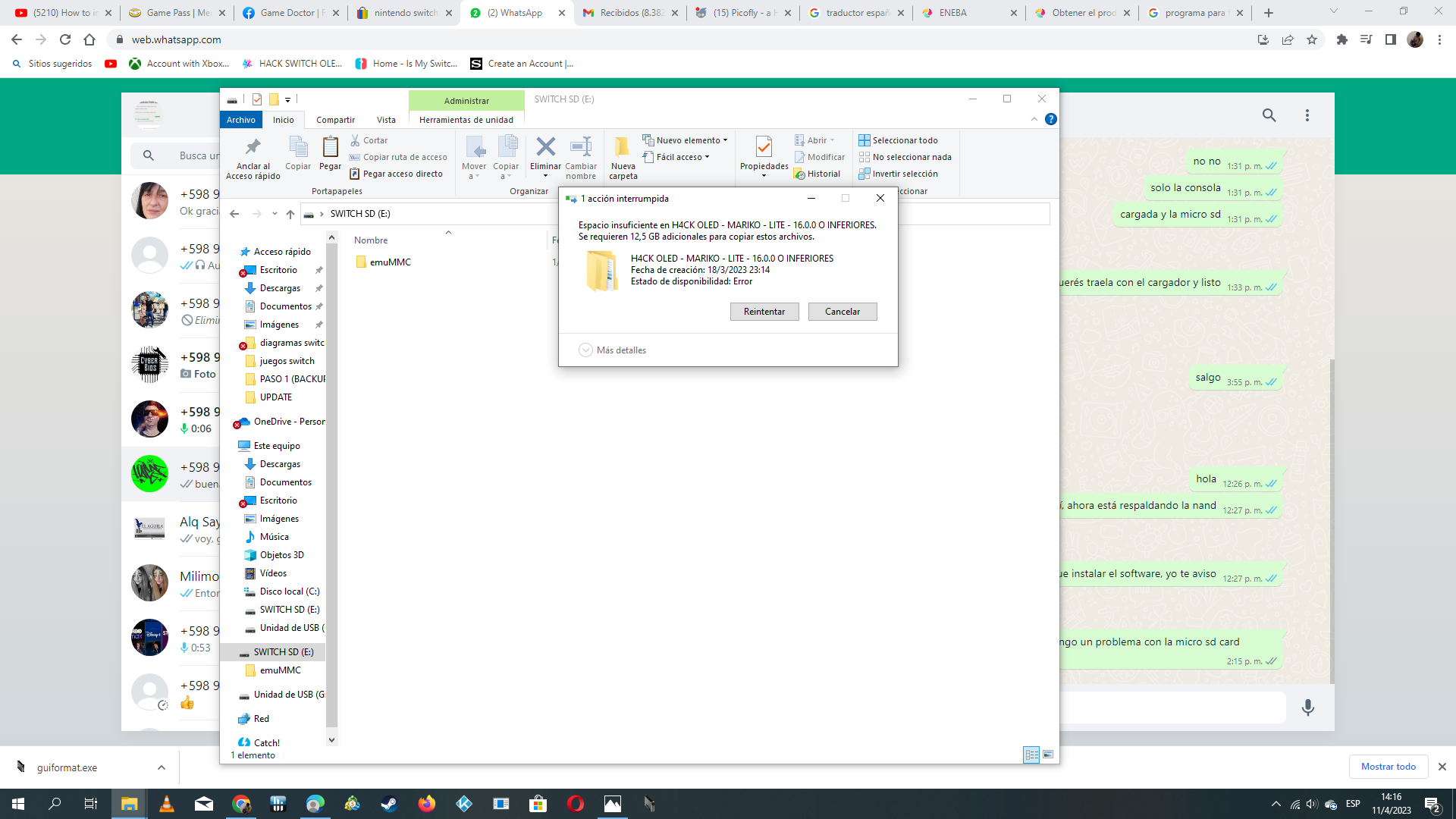1456x819 pixels.
Task: Show hidden system tray icons
Action: point(1276,804)
